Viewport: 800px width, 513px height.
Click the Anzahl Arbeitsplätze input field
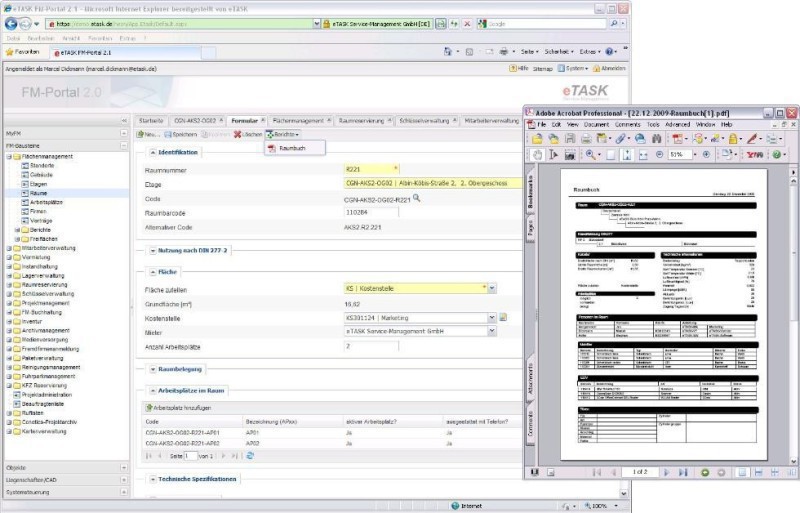371,346
